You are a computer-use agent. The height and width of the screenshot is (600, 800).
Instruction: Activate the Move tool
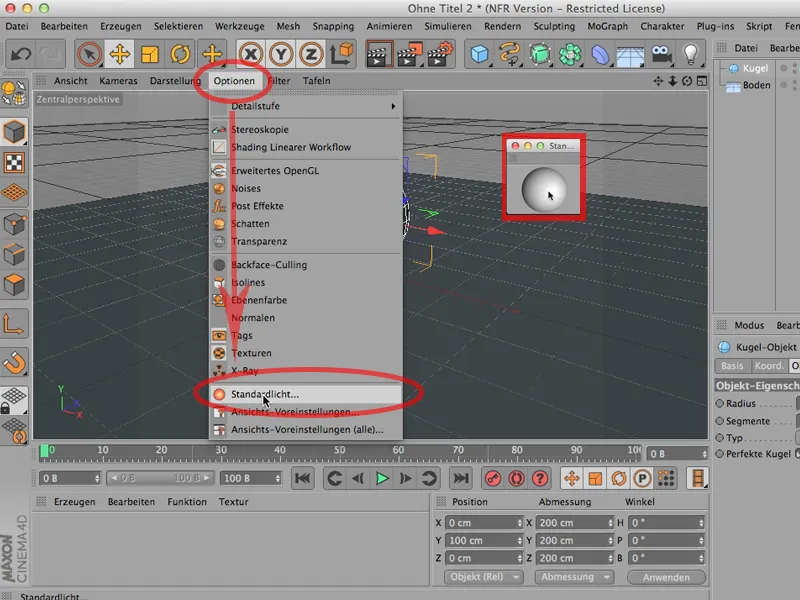(x=119, y=54)
